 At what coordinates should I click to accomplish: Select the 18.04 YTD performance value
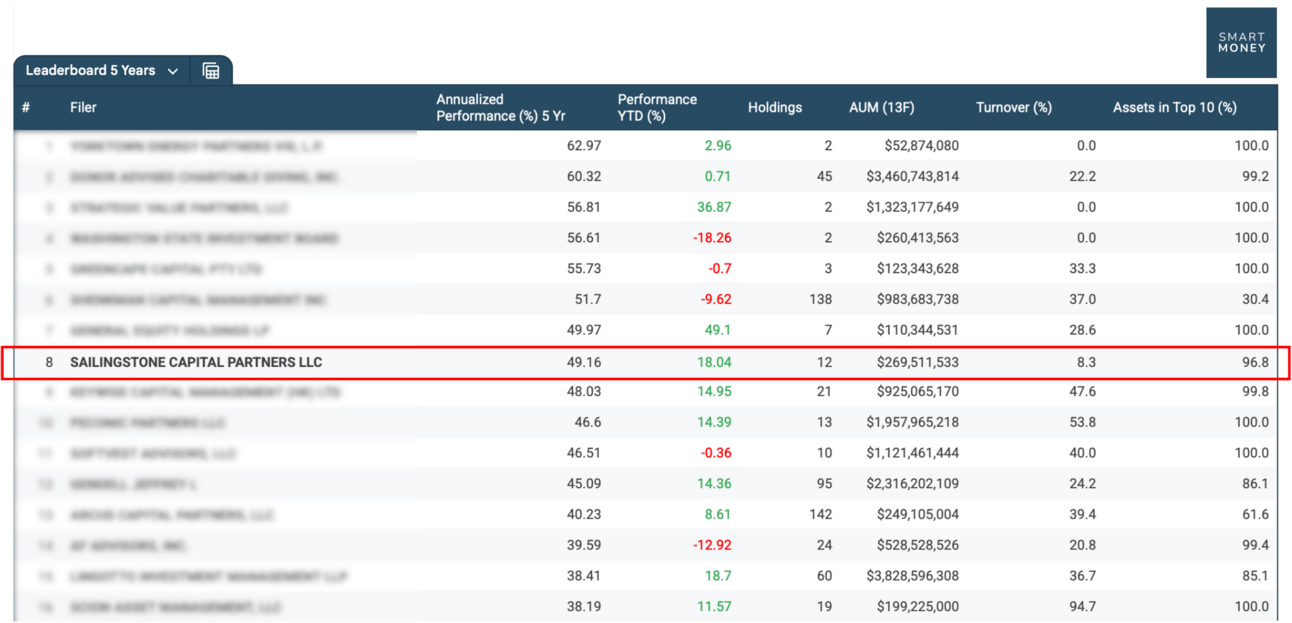pos(714,362)
